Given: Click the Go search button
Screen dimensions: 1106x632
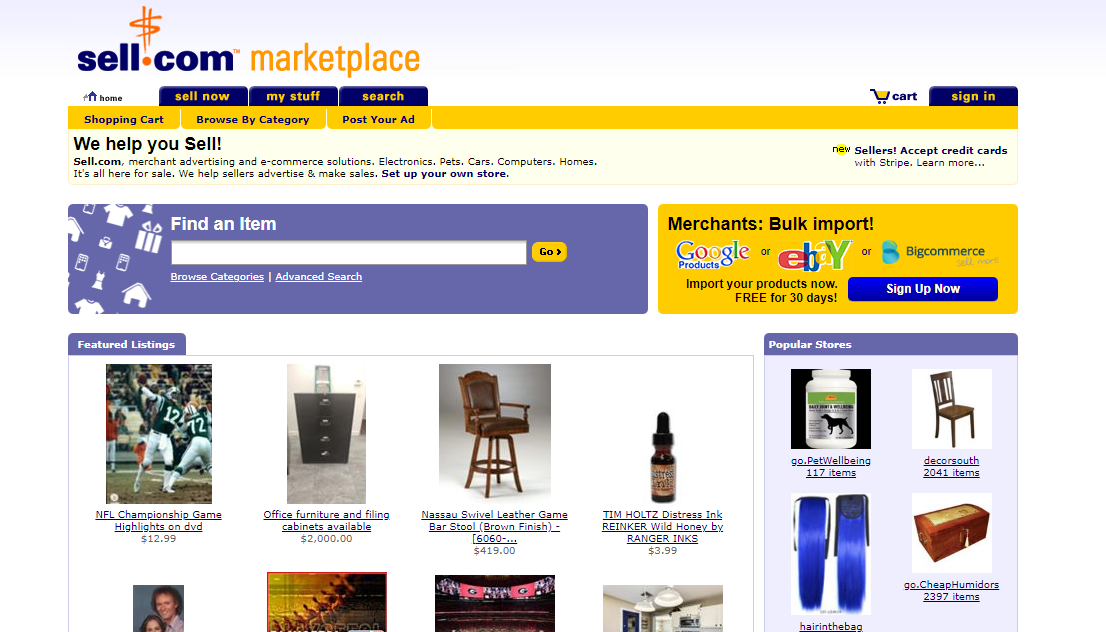Looking at the screenshot, I should (549, 252).
